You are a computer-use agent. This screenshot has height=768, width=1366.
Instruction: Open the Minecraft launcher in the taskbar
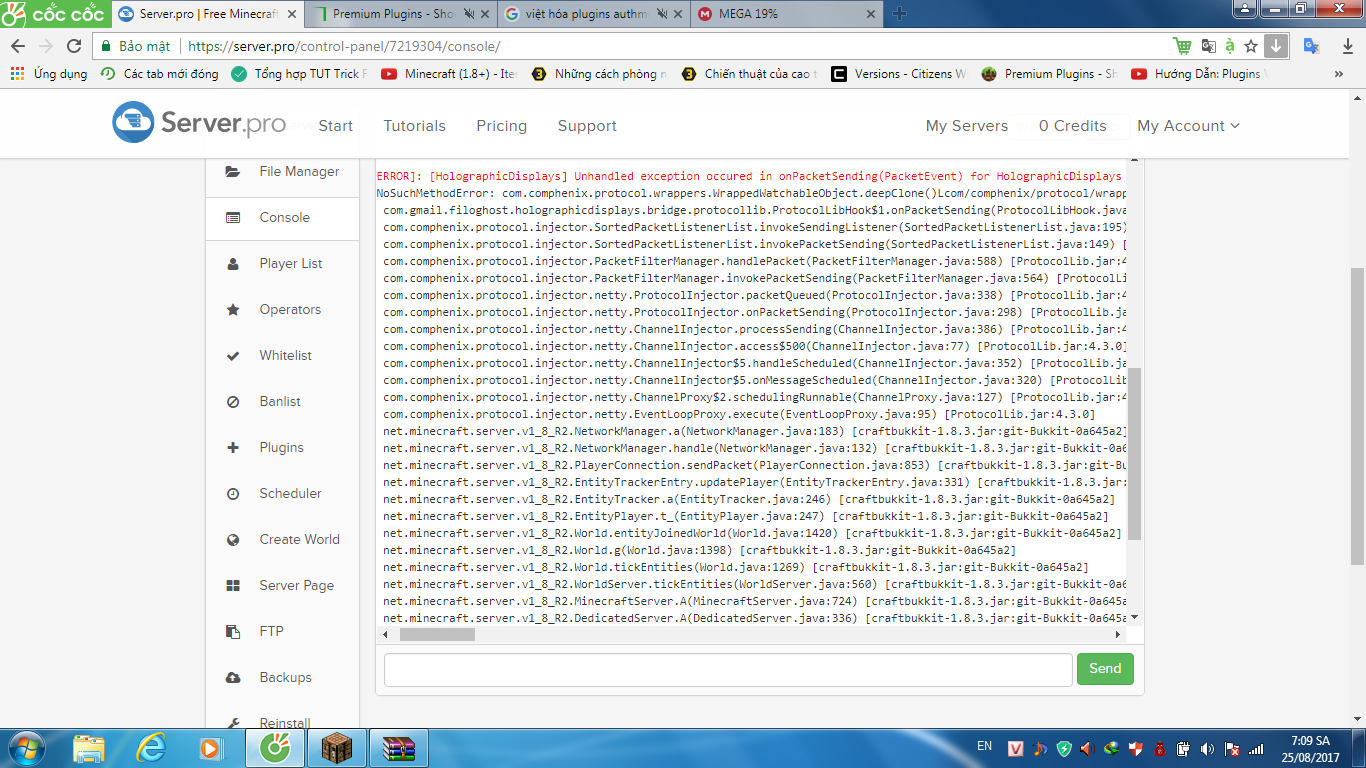337,747
